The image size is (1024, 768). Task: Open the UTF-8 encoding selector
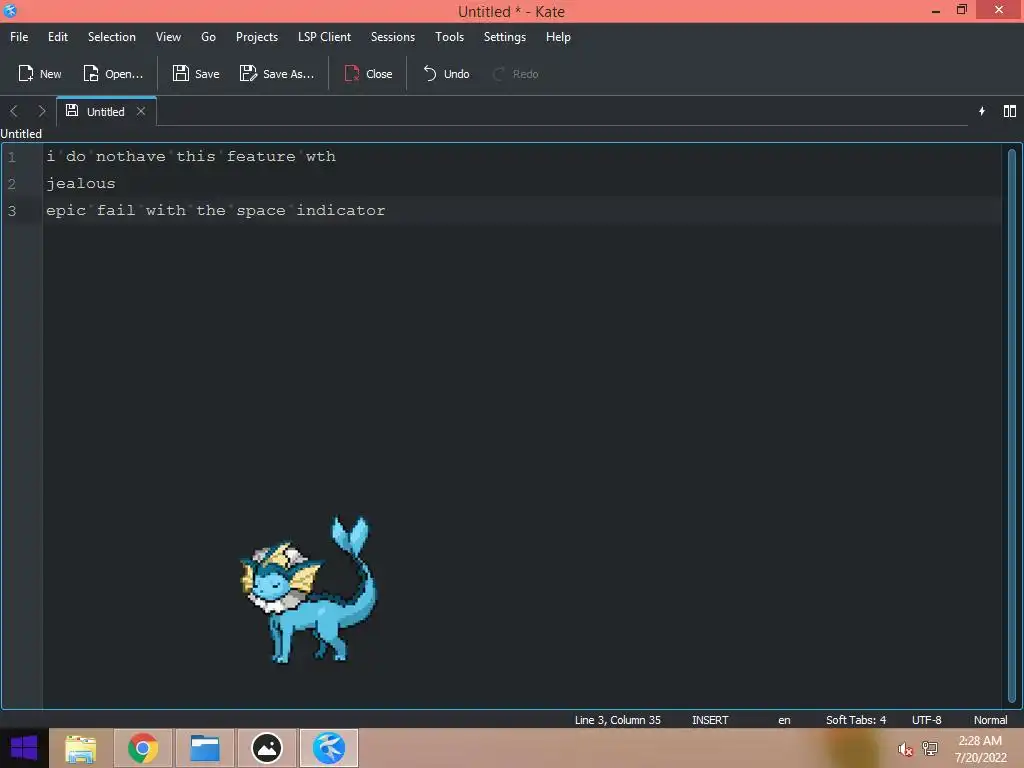(x=927, y=720)
